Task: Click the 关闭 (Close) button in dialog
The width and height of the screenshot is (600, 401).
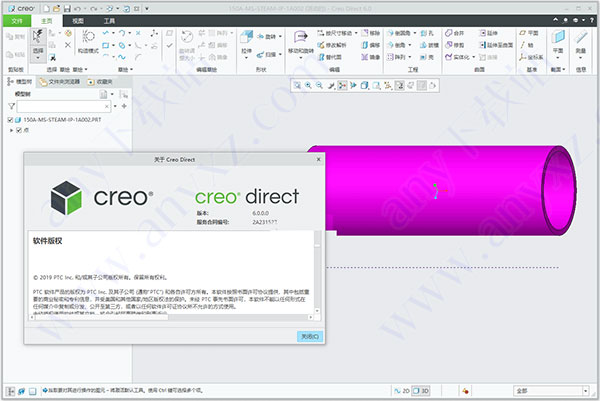Action: (310, 336)
